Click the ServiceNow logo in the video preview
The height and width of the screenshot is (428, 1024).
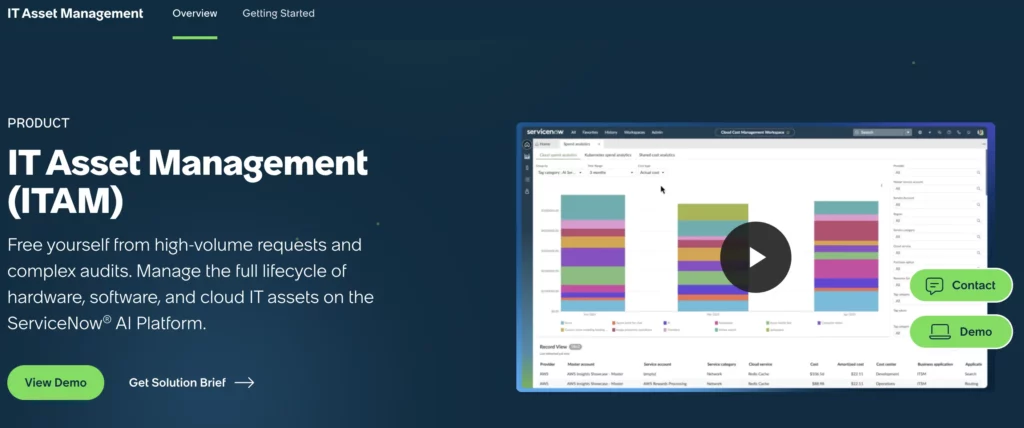(547, 132)
